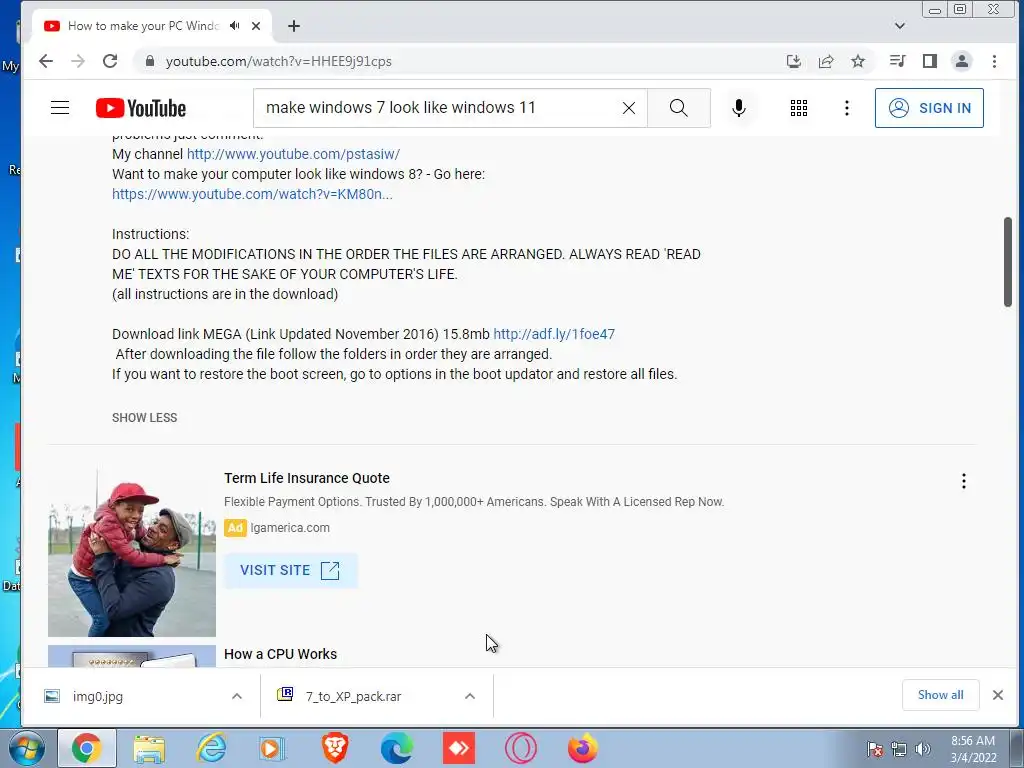Collapse description with SHOW LESS
The height and width of the screenshot is (768, 1024).
pos(144,417)
